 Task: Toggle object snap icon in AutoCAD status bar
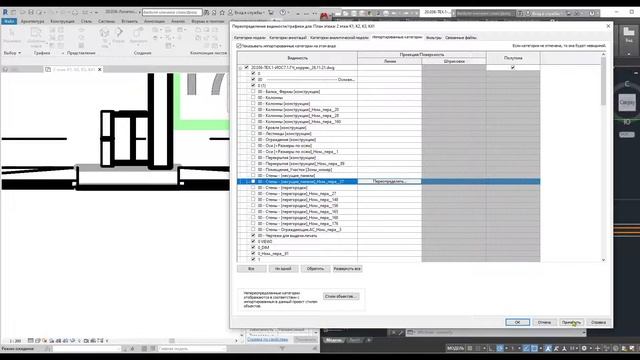click(x=534, y=348)
